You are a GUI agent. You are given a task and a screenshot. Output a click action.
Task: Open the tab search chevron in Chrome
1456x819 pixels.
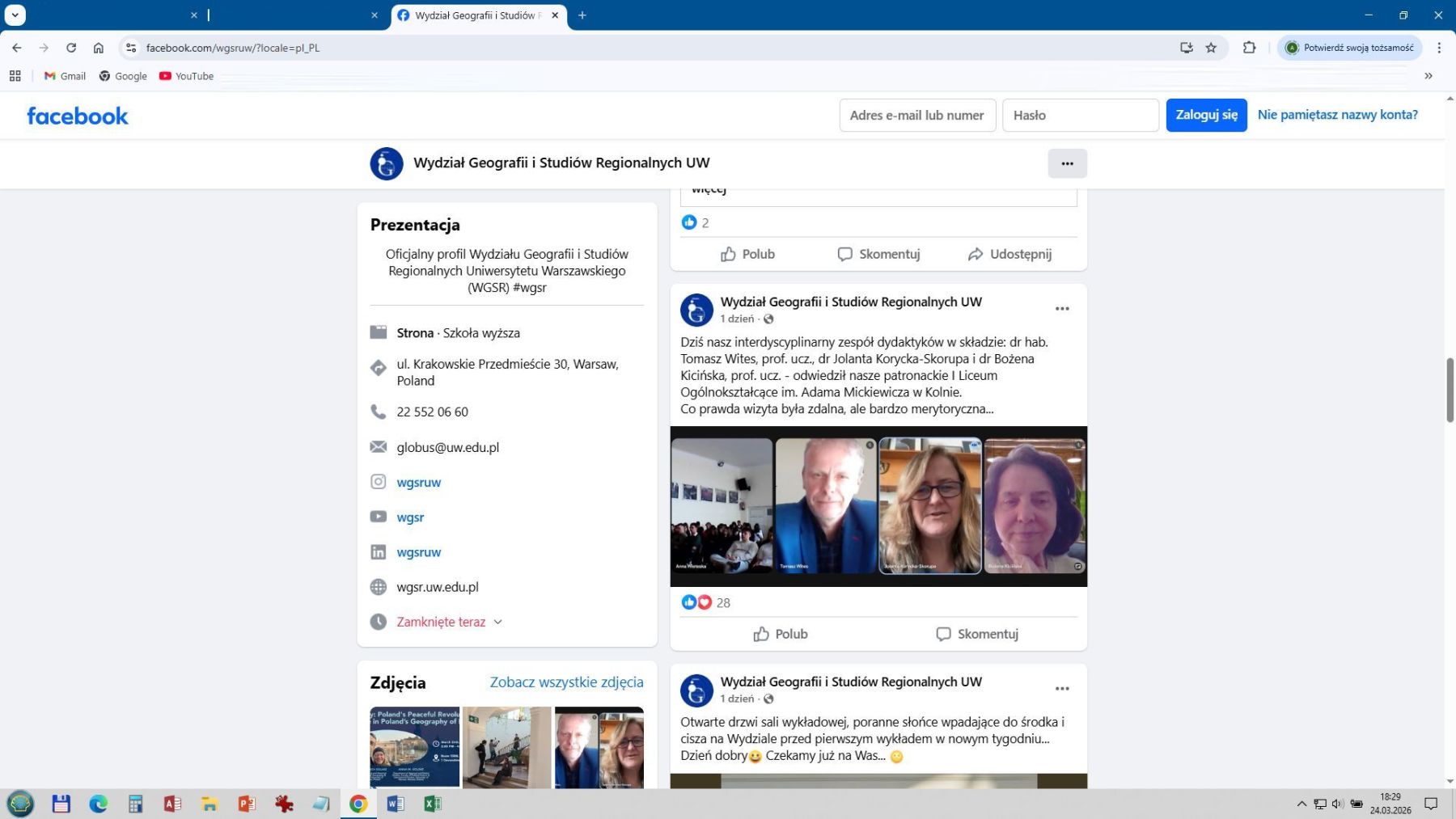click(x=15, y=15)
